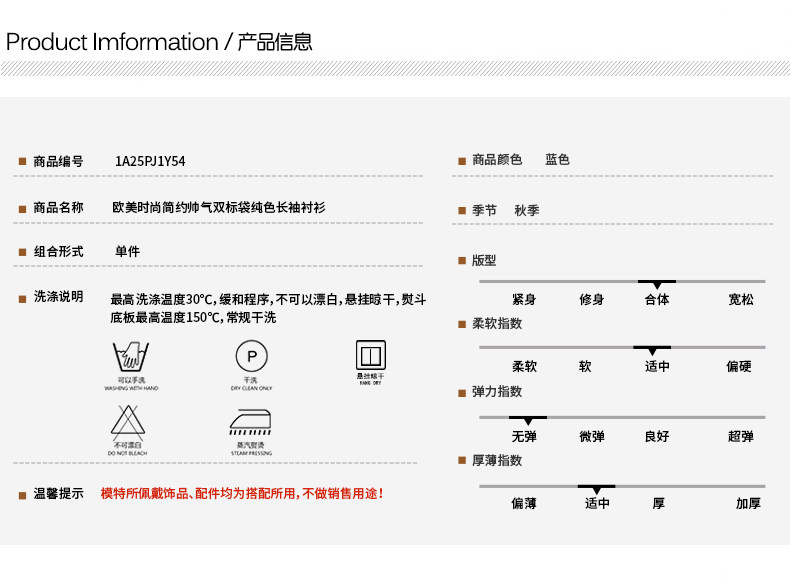Viewport: 790px width, 584px height.
Task: Click the 柔软指数 slider marker at 适中
Action: (652, 350)
